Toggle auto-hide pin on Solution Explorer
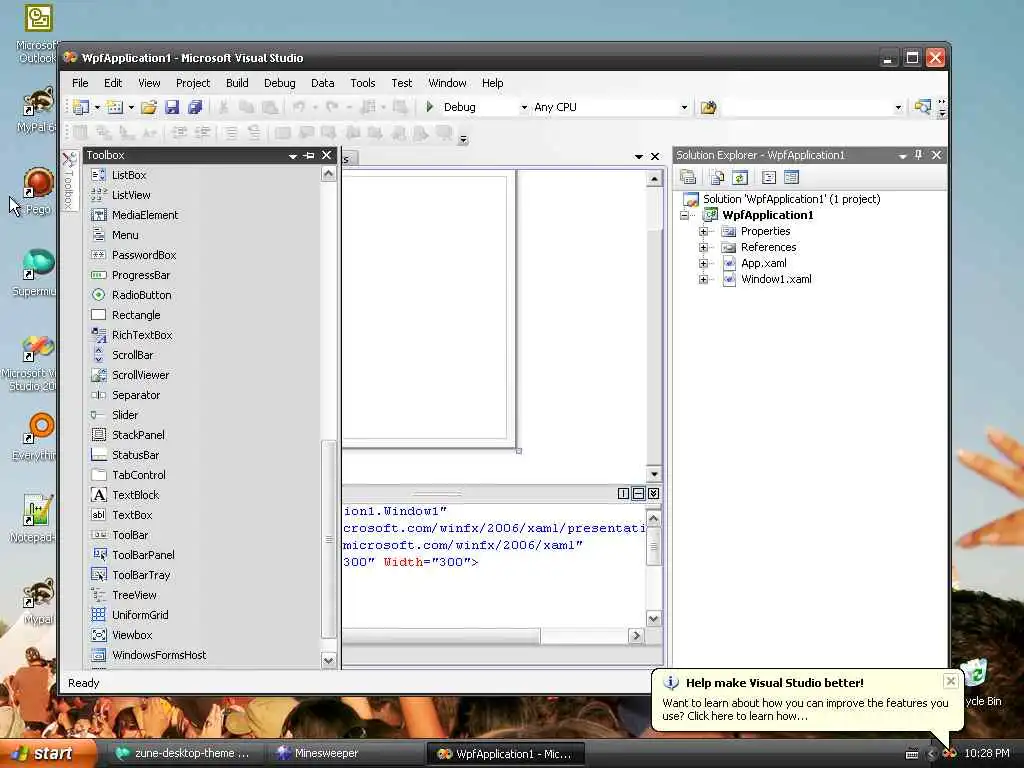This screenshot has width=1024, height=768. [918, 155]
